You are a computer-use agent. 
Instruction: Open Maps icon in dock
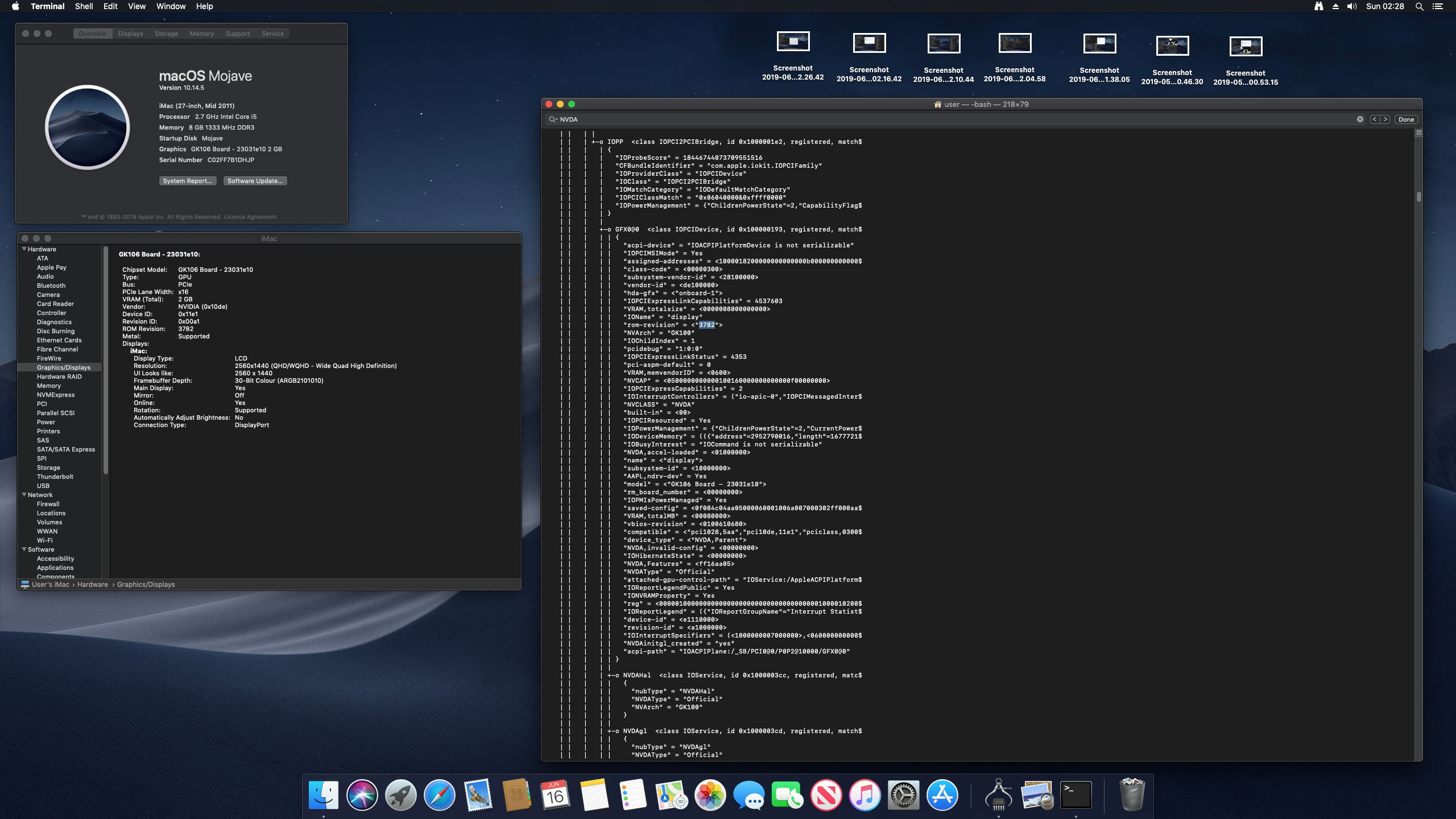(x=672, y=795)
